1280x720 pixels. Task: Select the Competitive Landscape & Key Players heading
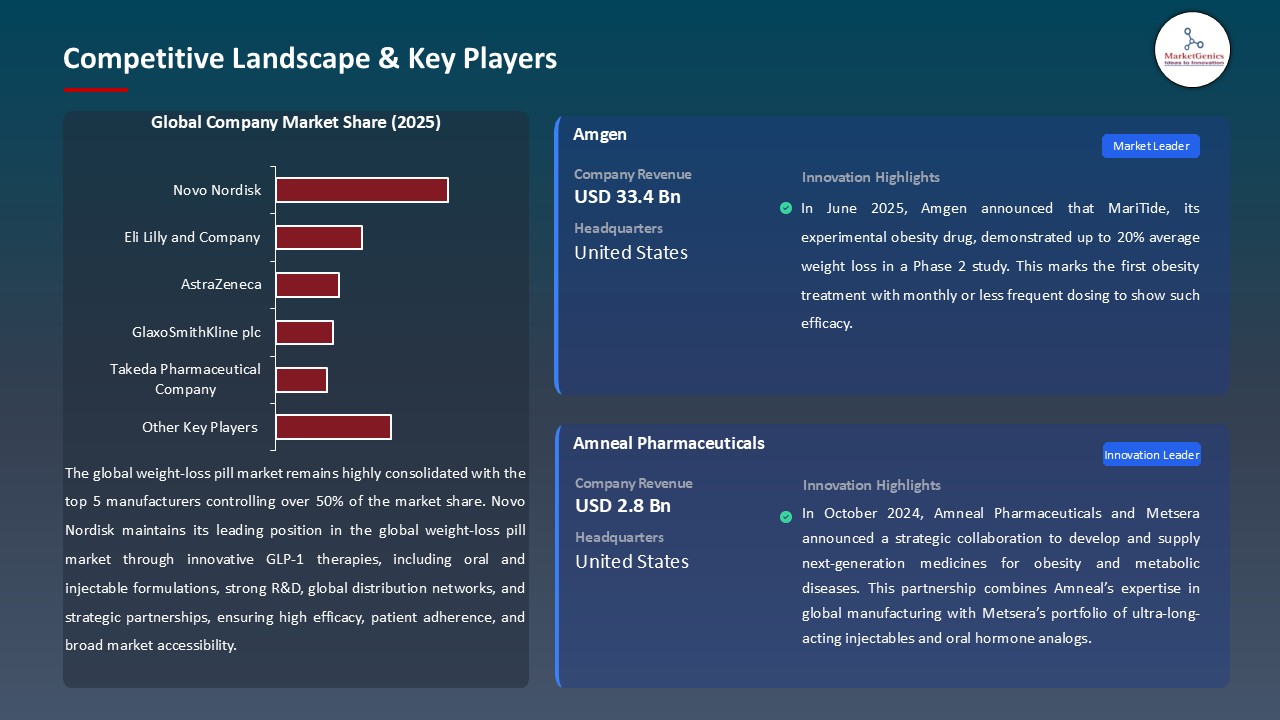click(310, 59)
